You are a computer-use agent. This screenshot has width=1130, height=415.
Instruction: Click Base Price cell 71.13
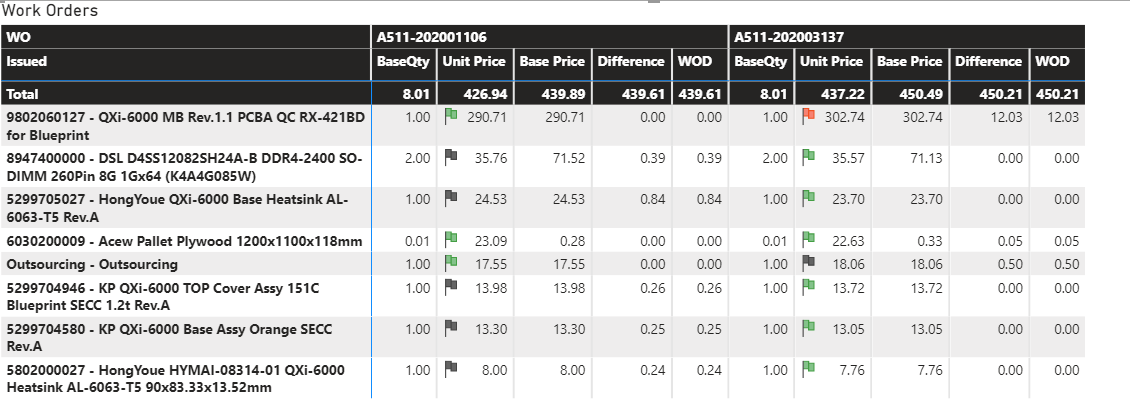(x=927, y=159)
